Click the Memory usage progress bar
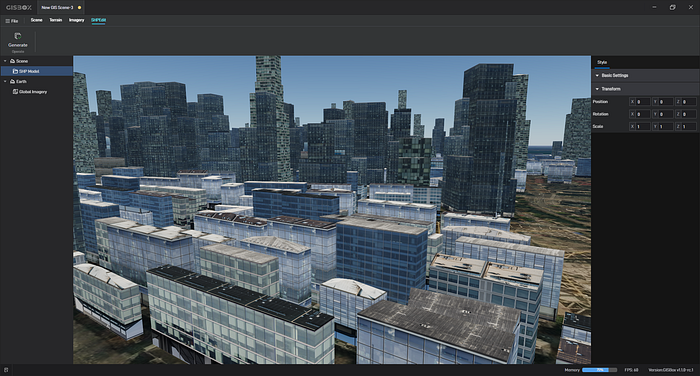700x376 pixels. pos(600,370)
